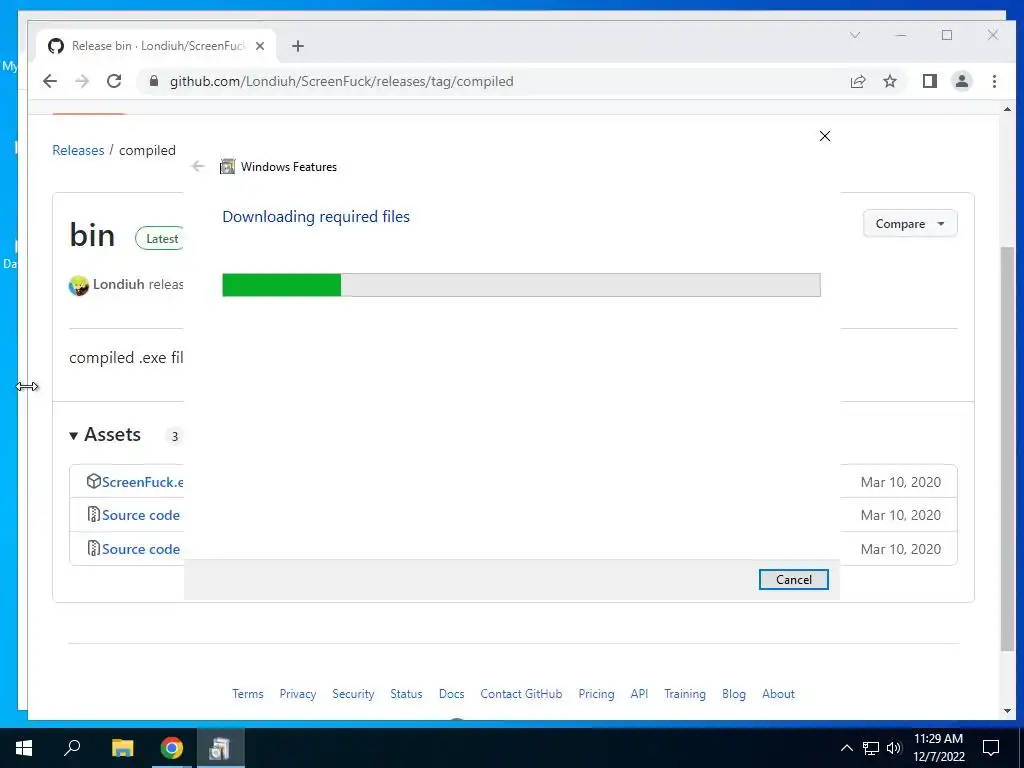Open the notification center
Viewport: 1024px width, 768px height.
(x=991, y=748)
